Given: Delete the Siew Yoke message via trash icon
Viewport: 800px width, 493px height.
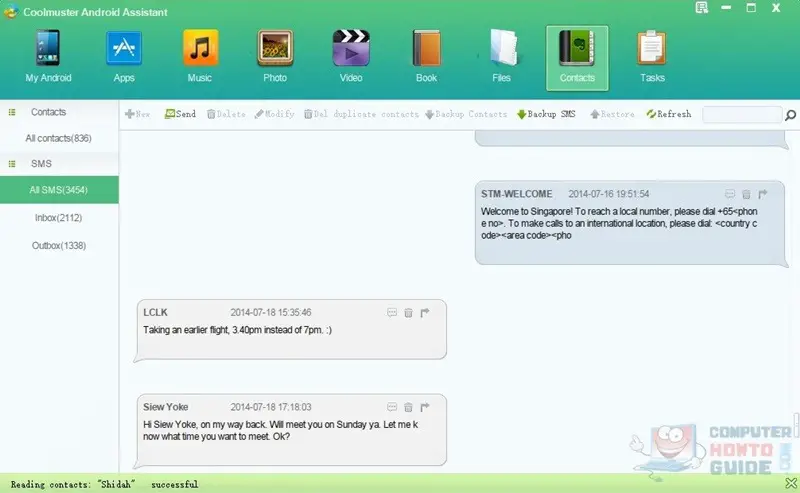Looking at the screenshot, I should [408, 407].
